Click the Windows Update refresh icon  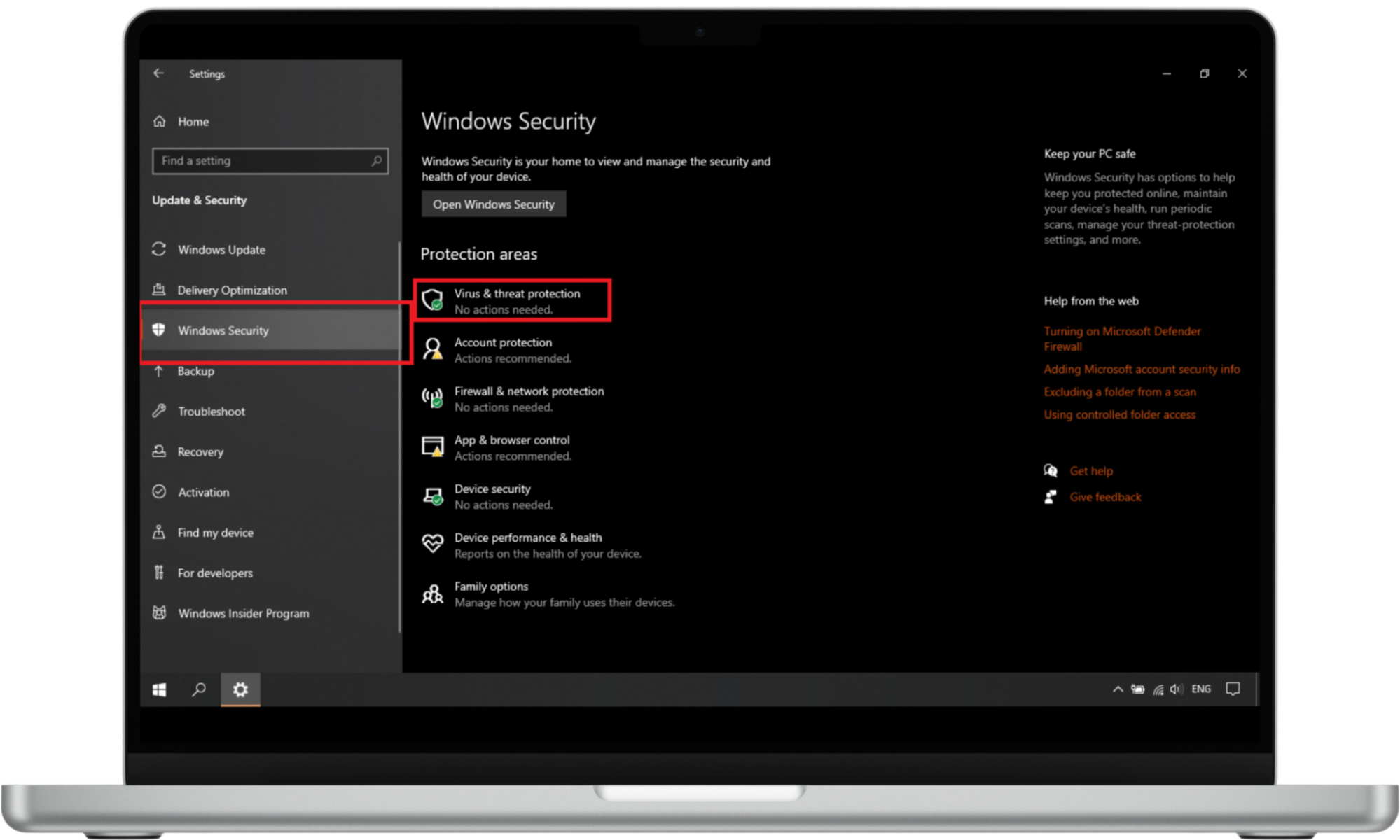(x=159, y=249)
